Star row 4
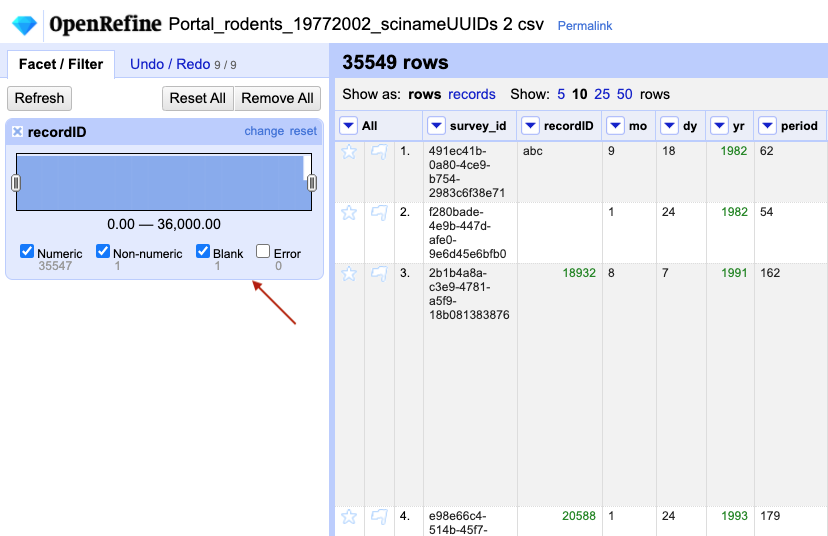 pos(349,516)
